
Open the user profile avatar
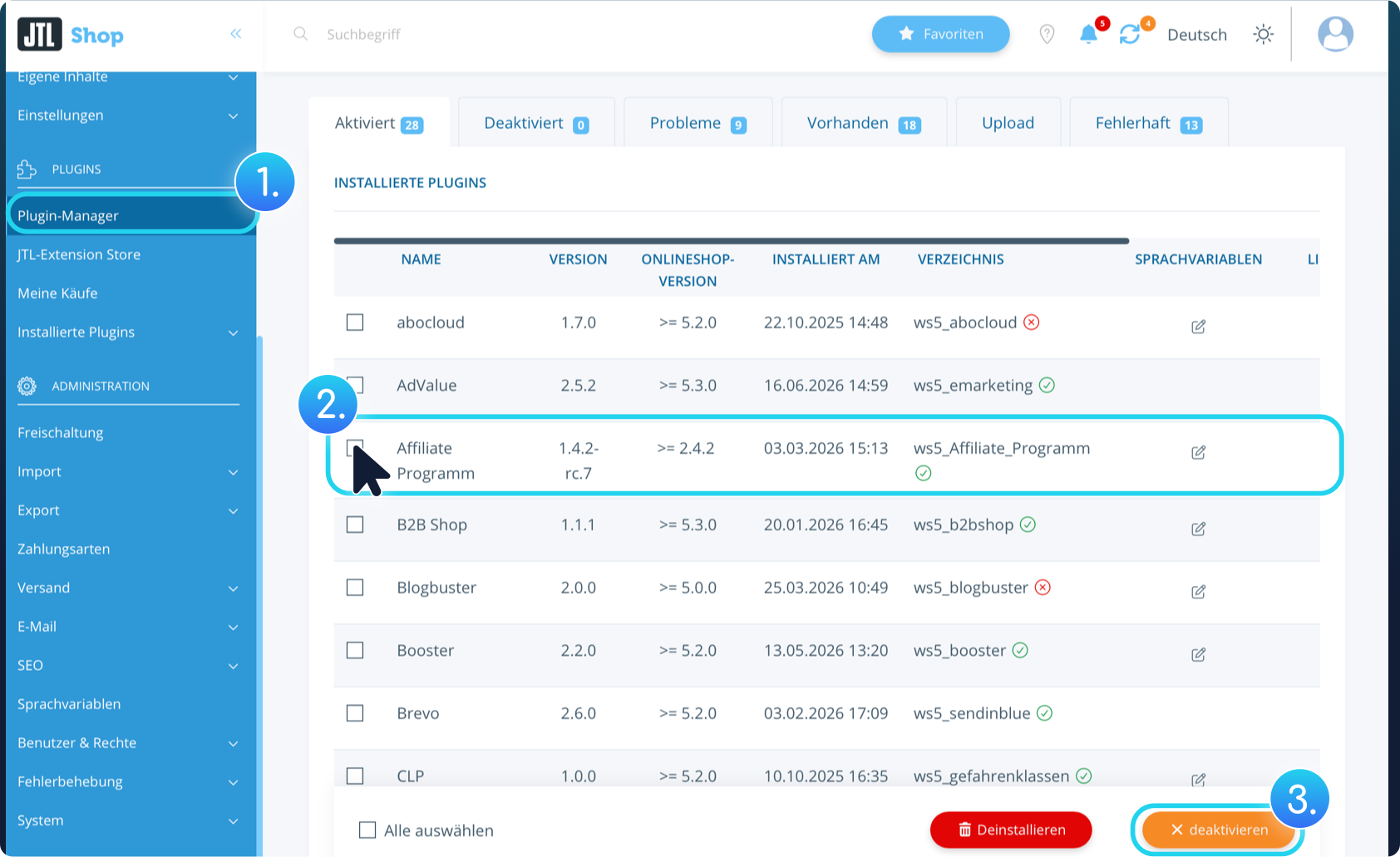click(1335, 34)
